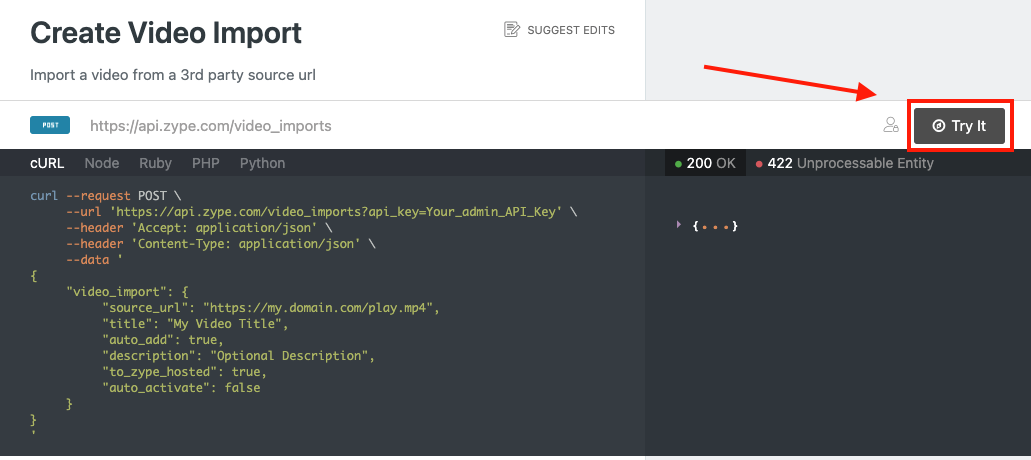Click the Try It button

point(959,126)
